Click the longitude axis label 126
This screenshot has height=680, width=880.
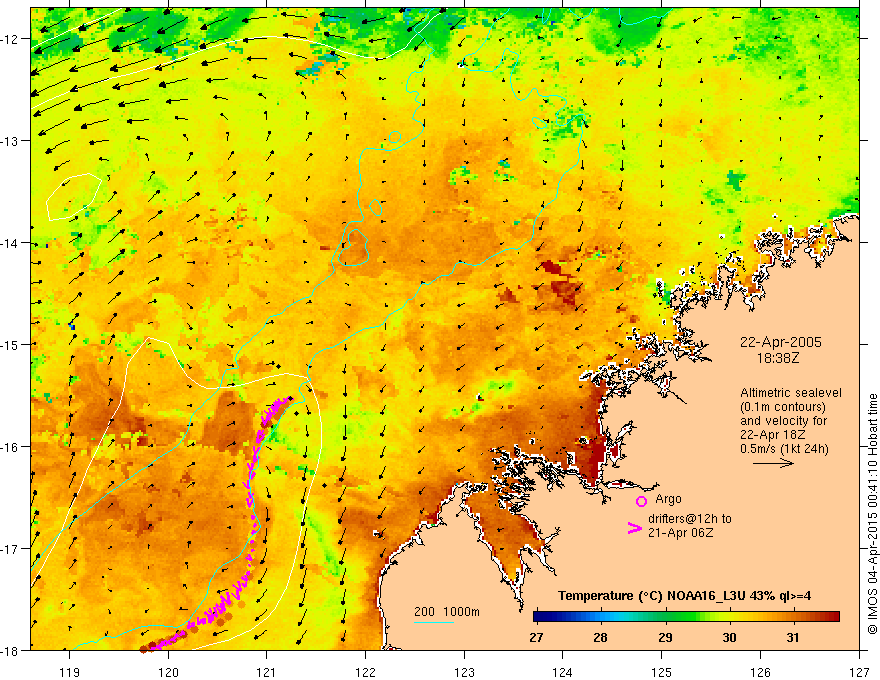click(x=760, y=672)
